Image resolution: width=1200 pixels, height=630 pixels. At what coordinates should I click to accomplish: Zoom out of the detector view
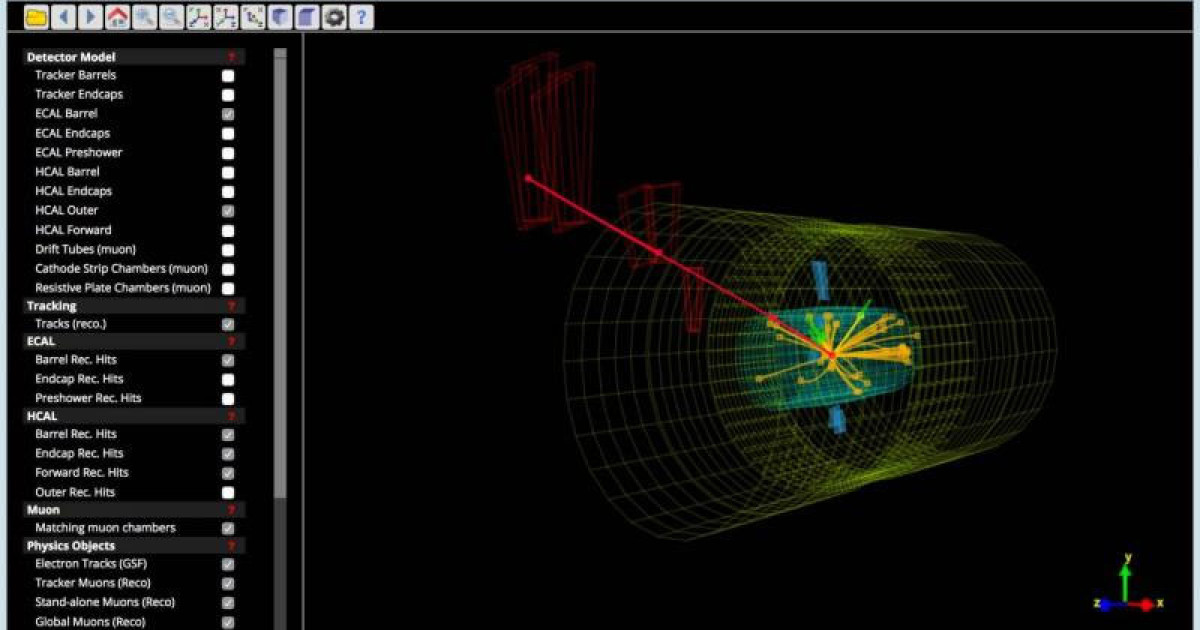pyautogui.click(x=170, y=16)
